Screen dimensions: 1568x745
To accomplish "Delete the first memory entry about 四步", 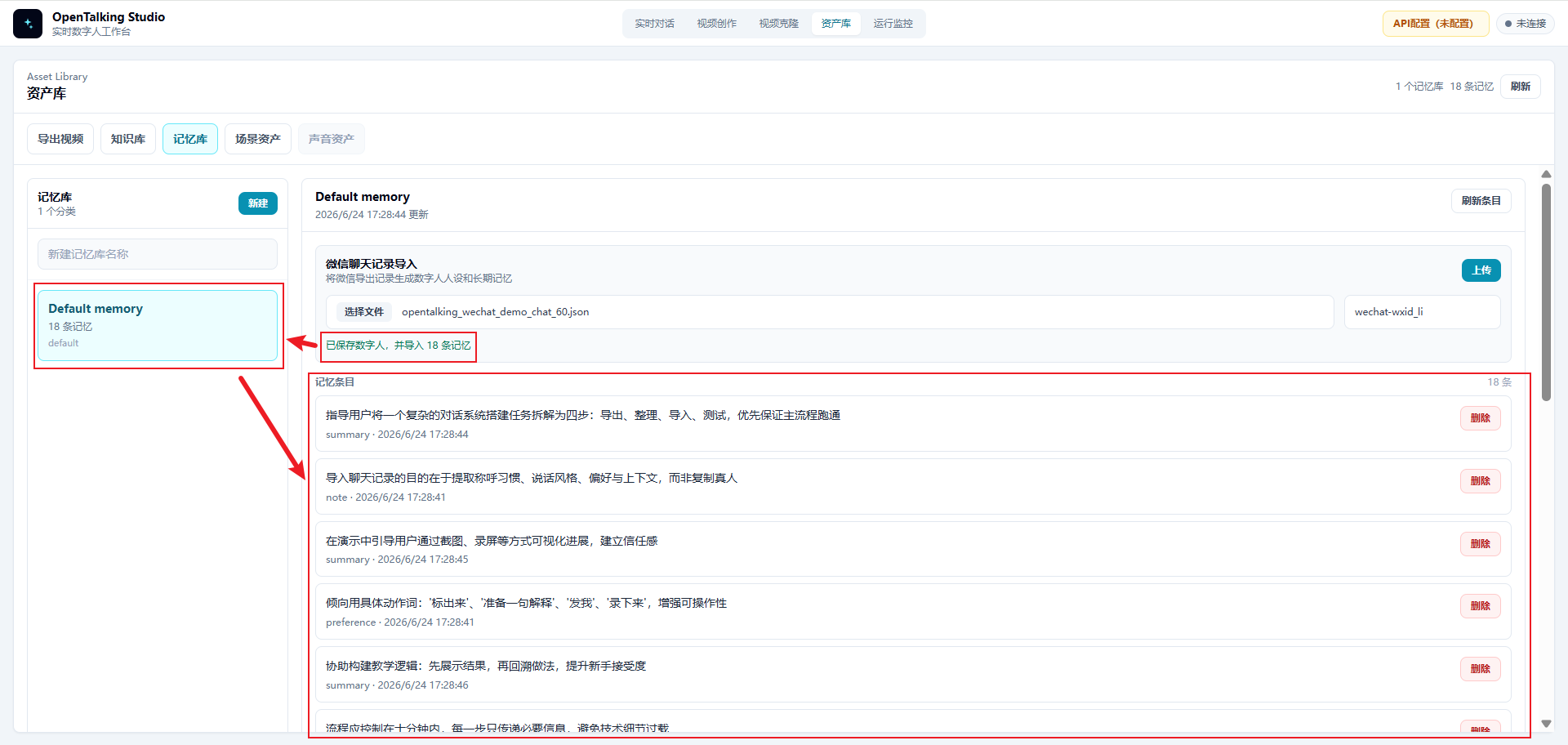I will (x=1481, y=418).
